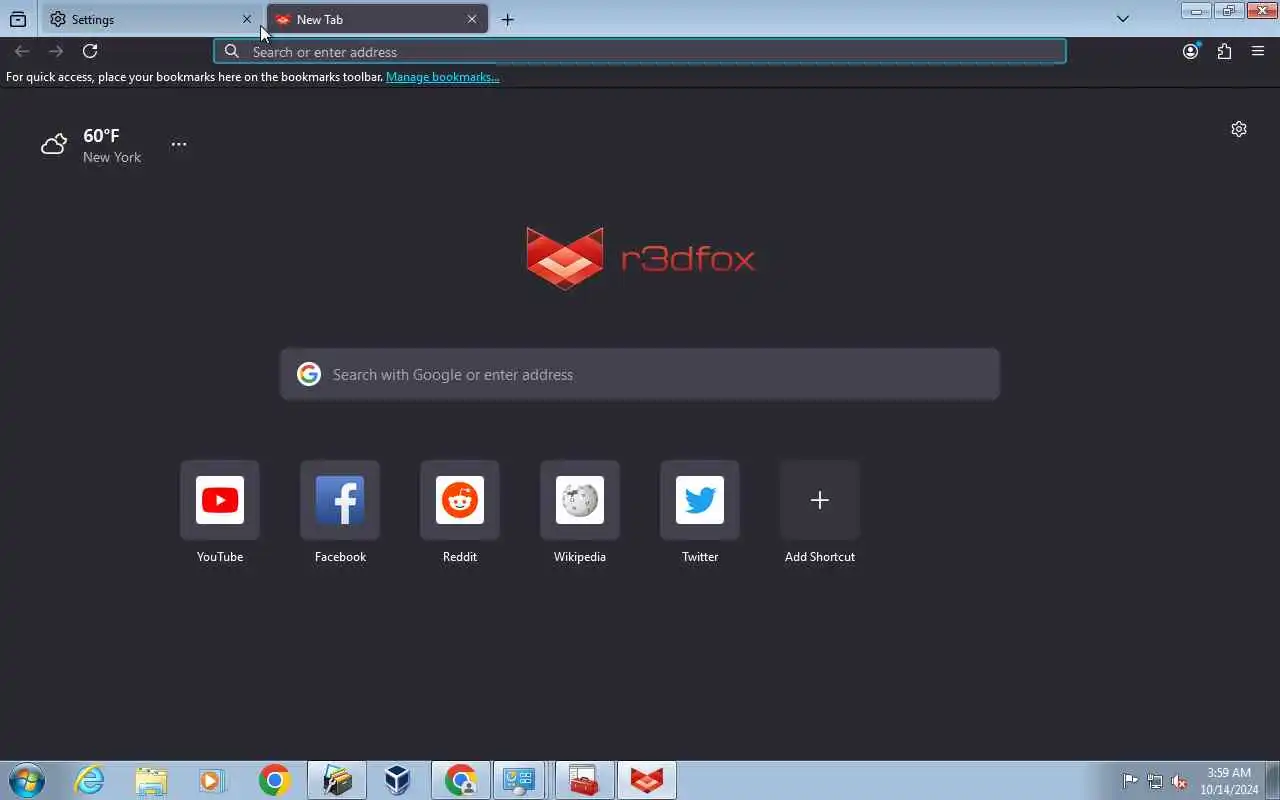The width and height of the screenshot is (1280, 800).
Task: Click the 60°F temperature reading
Action: [x=101, y=136]
